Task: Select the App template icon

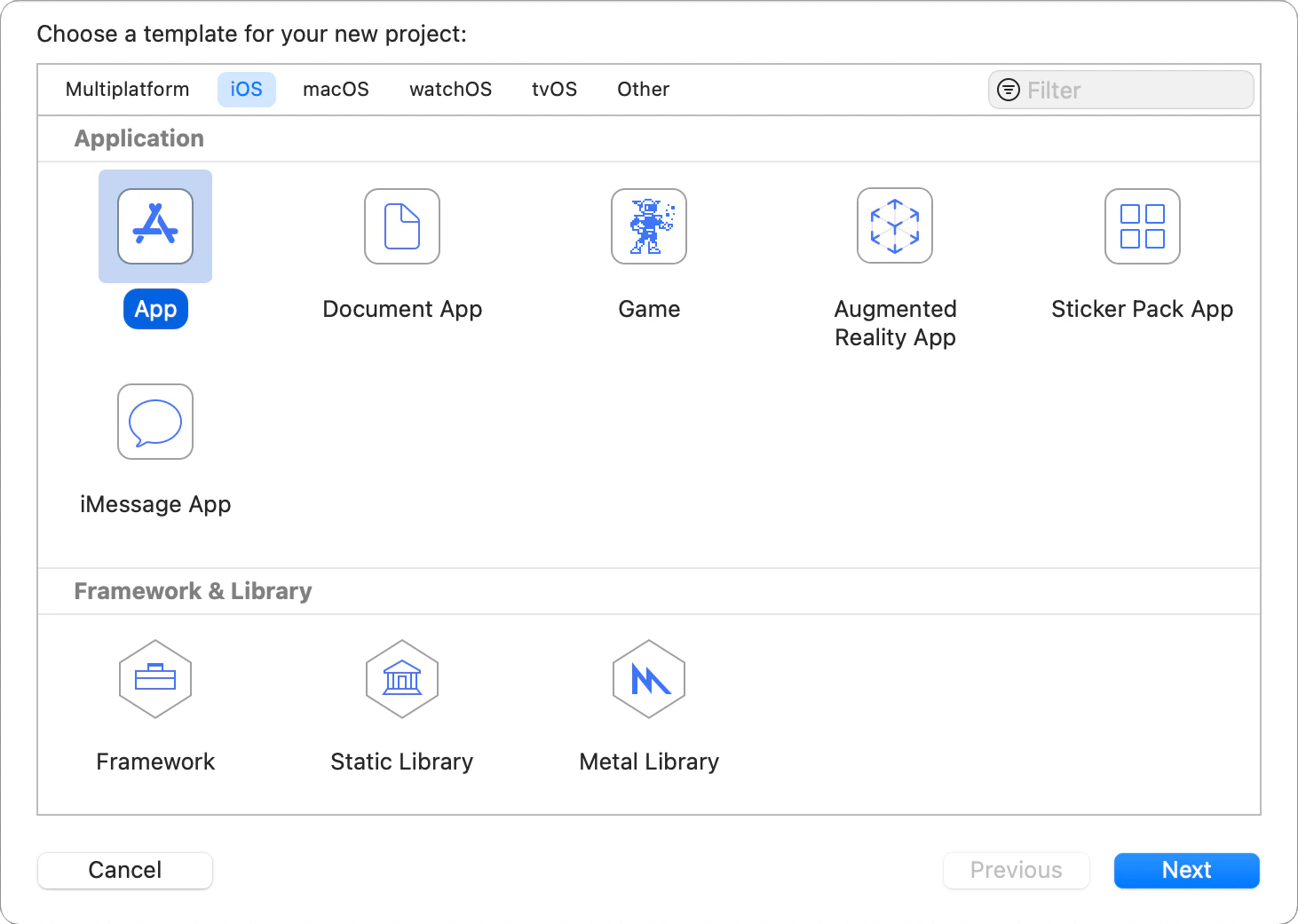Action: coord(155,226)
